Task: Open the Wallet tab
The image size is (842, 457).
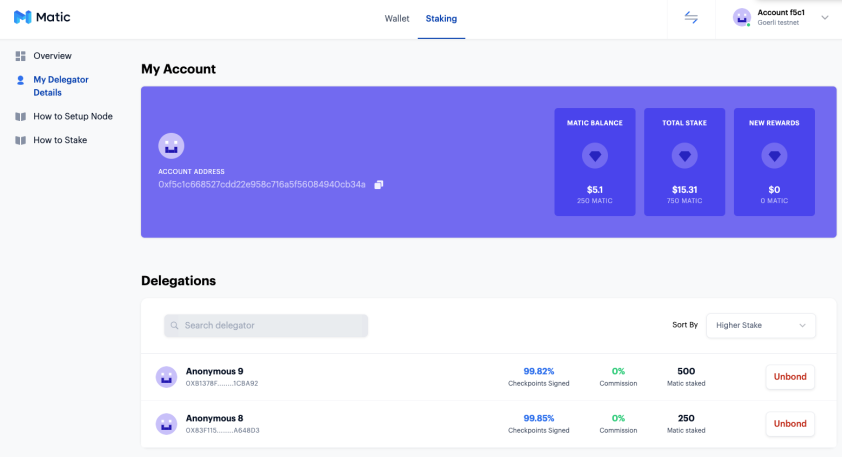Action: pos(397,18)
